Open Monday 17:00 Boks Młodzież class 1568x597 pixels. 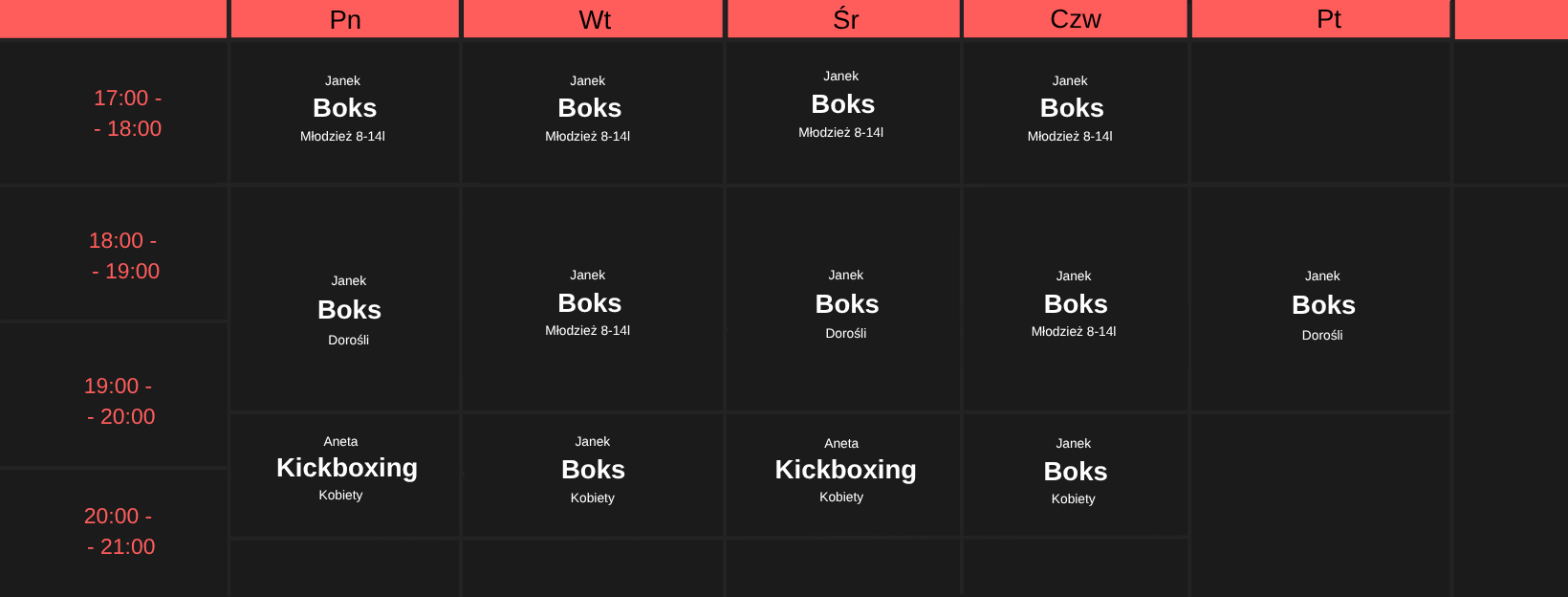tap(345, 112)
